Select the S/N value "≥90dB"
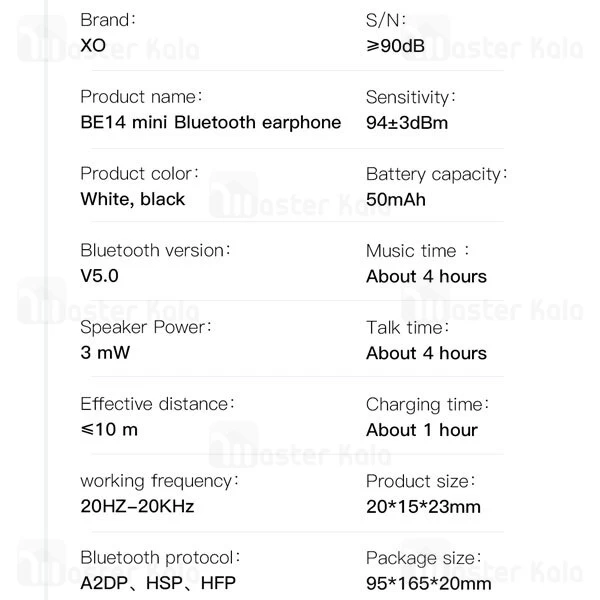The image size is (600, 600). click(401, 46)
